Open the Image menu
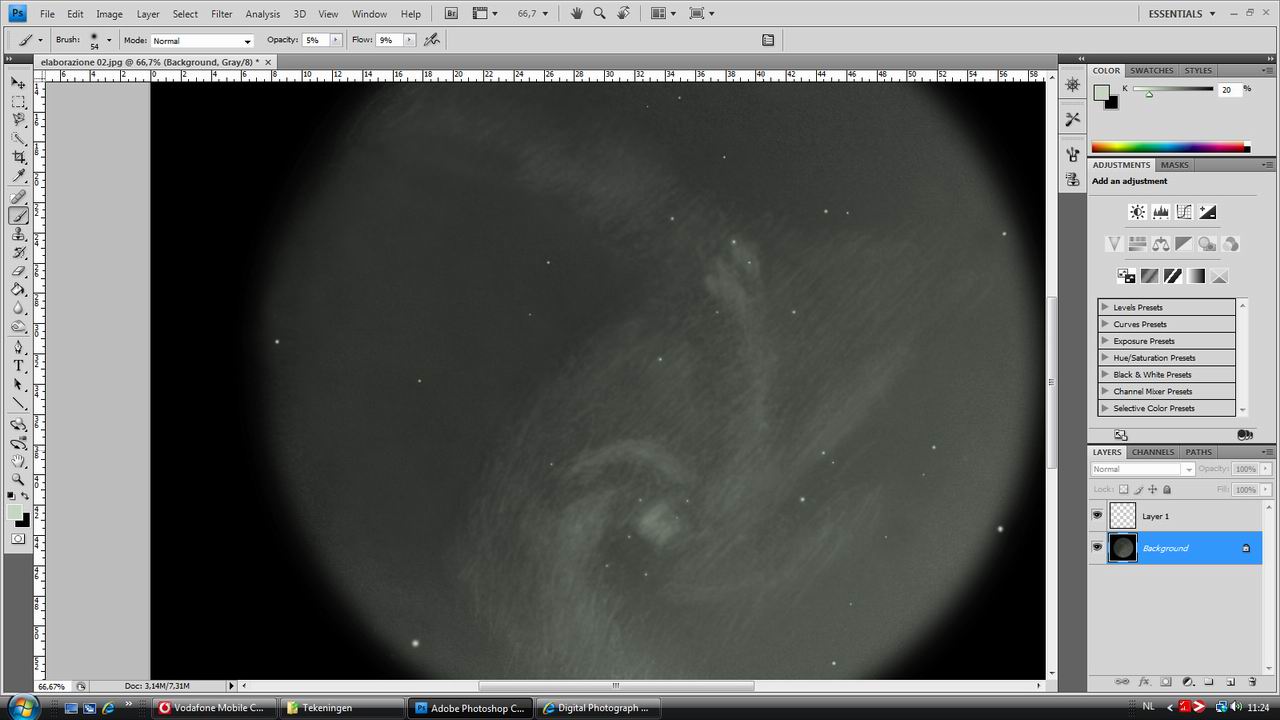The width and height of the screenshot is (1280, 720). coord(109,14)
